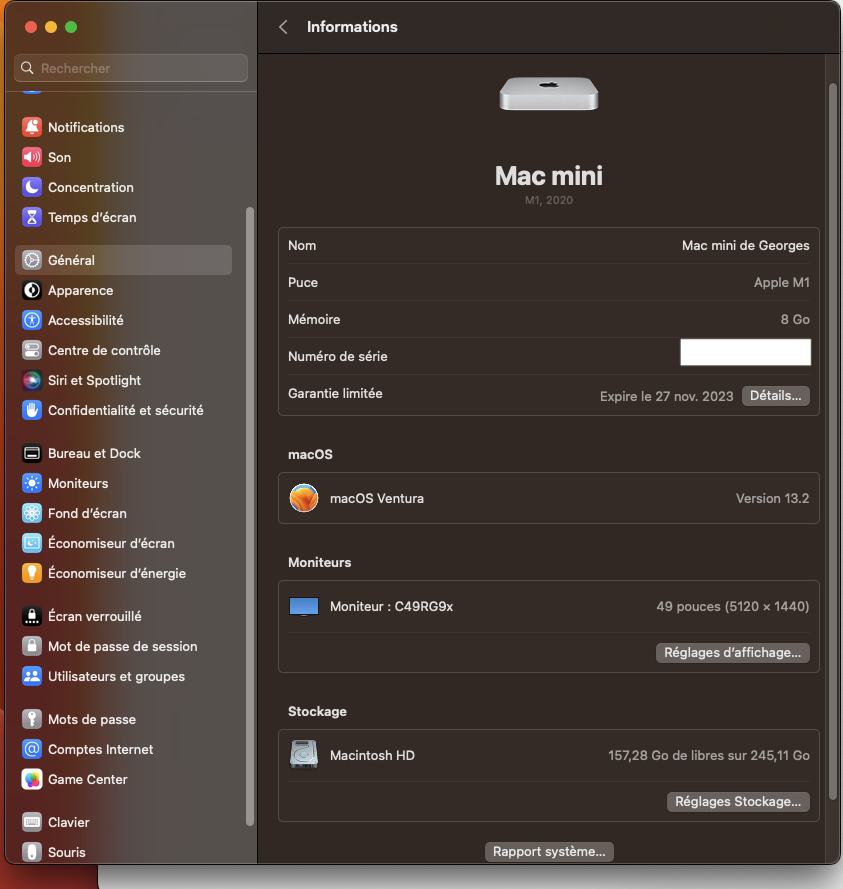The width and height of the screenshot is (843, 889).
Task: Go back with the chevron arrow
Action: 283,27
